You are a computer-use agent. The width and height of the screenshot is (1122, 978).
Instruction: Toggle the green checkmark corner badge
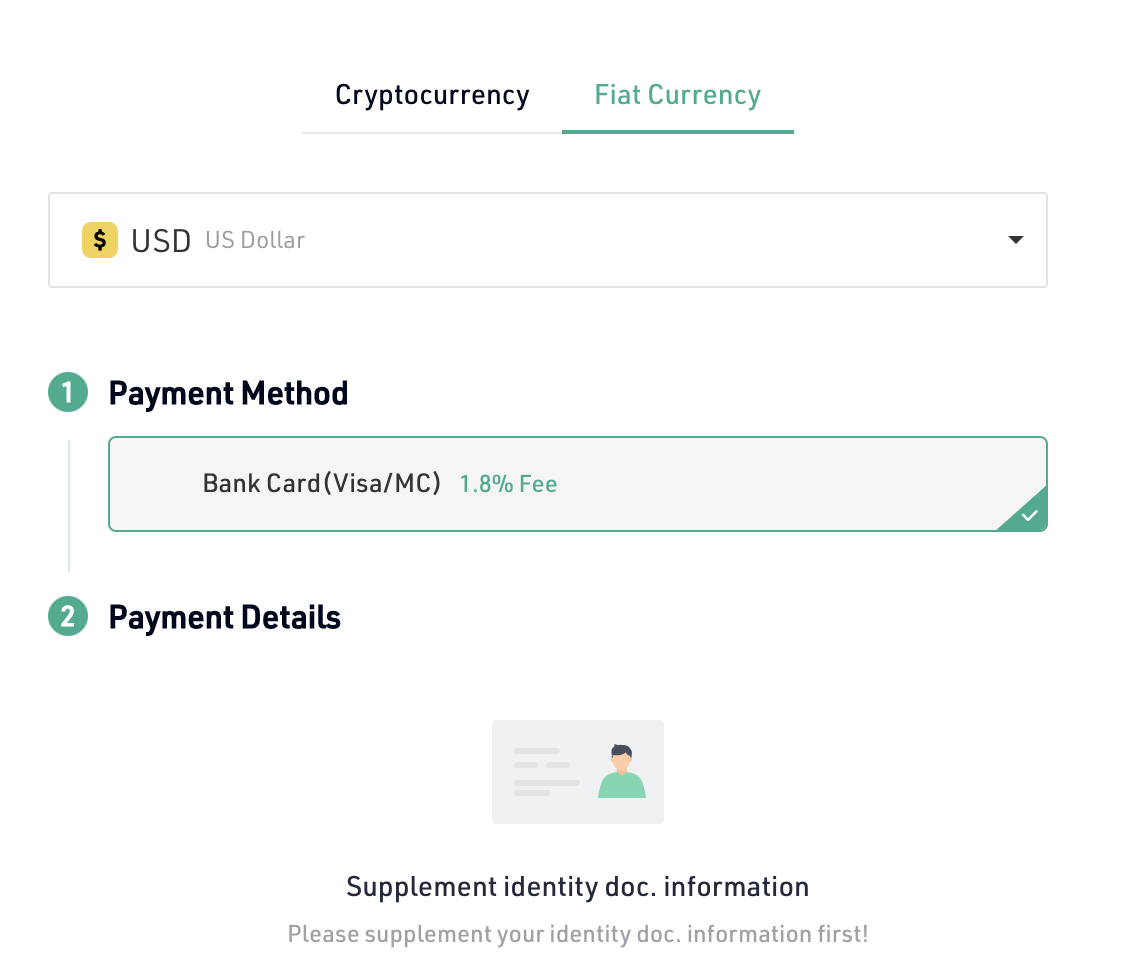coord(1029,515)
